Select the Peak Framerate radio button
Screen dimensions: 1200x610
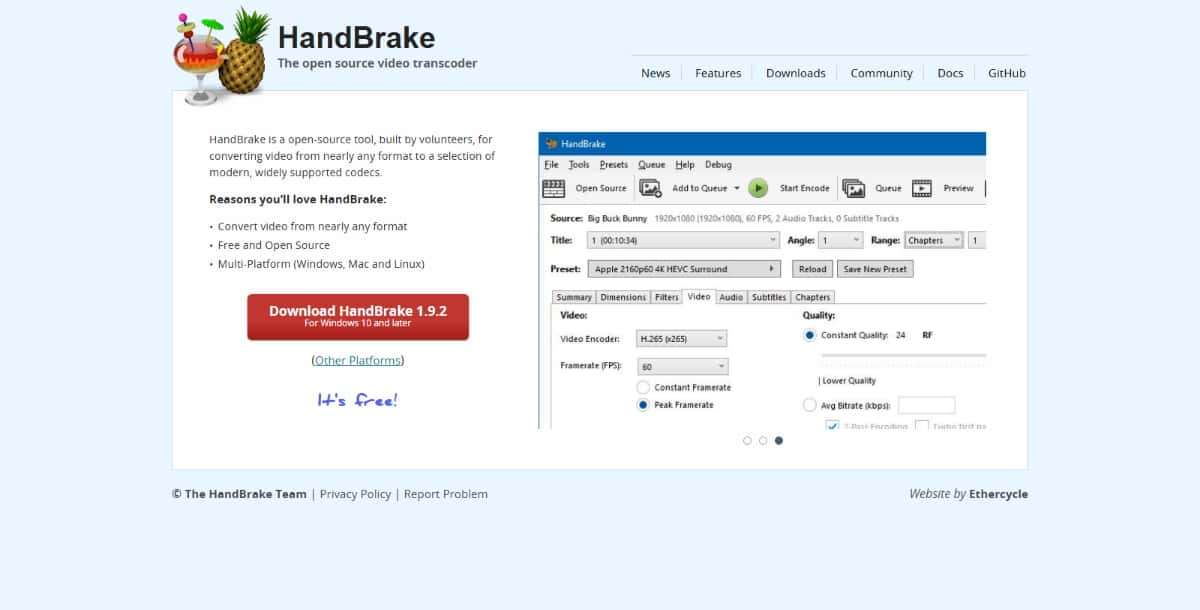[643, 405]
